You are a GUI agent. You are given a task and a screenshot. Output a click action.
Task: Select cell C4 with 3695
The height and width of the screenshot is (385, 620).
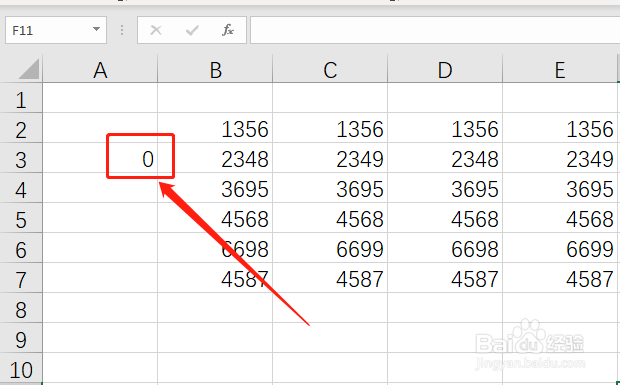(x=330, y=188)
